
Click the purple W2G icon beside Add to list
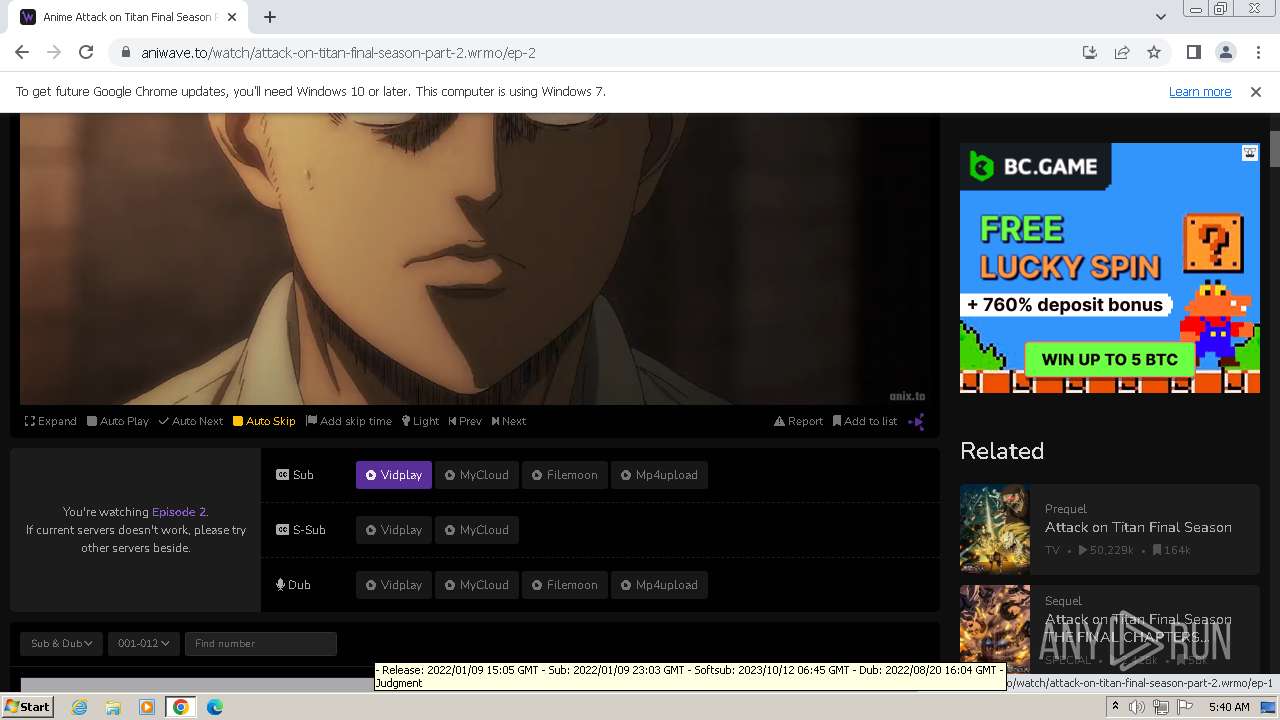(x=916, y=421)
